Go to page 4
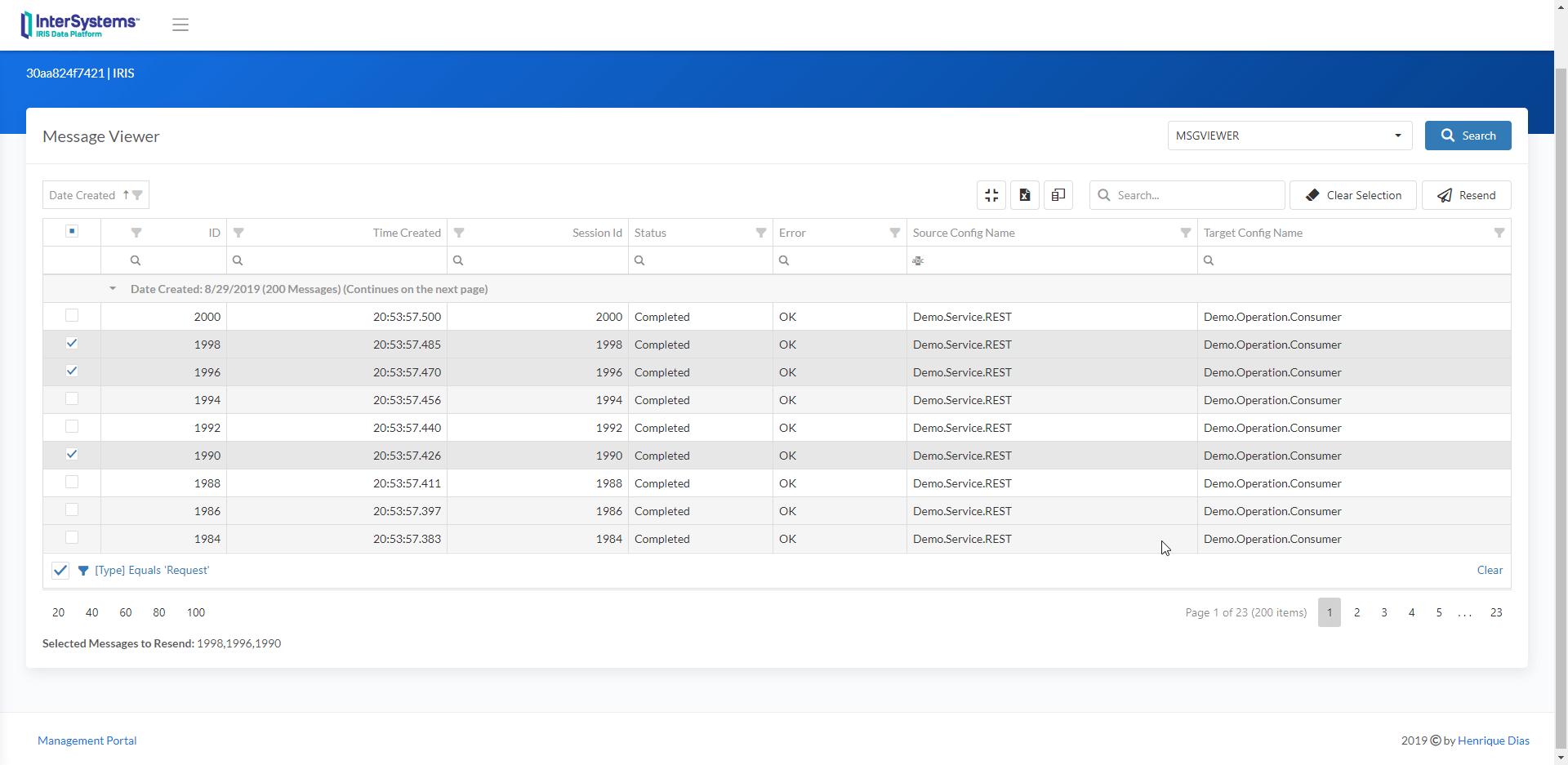 coord(1412,612)
